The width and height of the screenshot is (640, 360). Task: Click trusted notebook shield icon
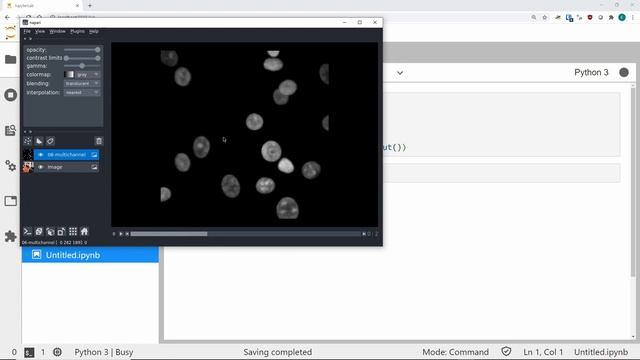(506, 351)
